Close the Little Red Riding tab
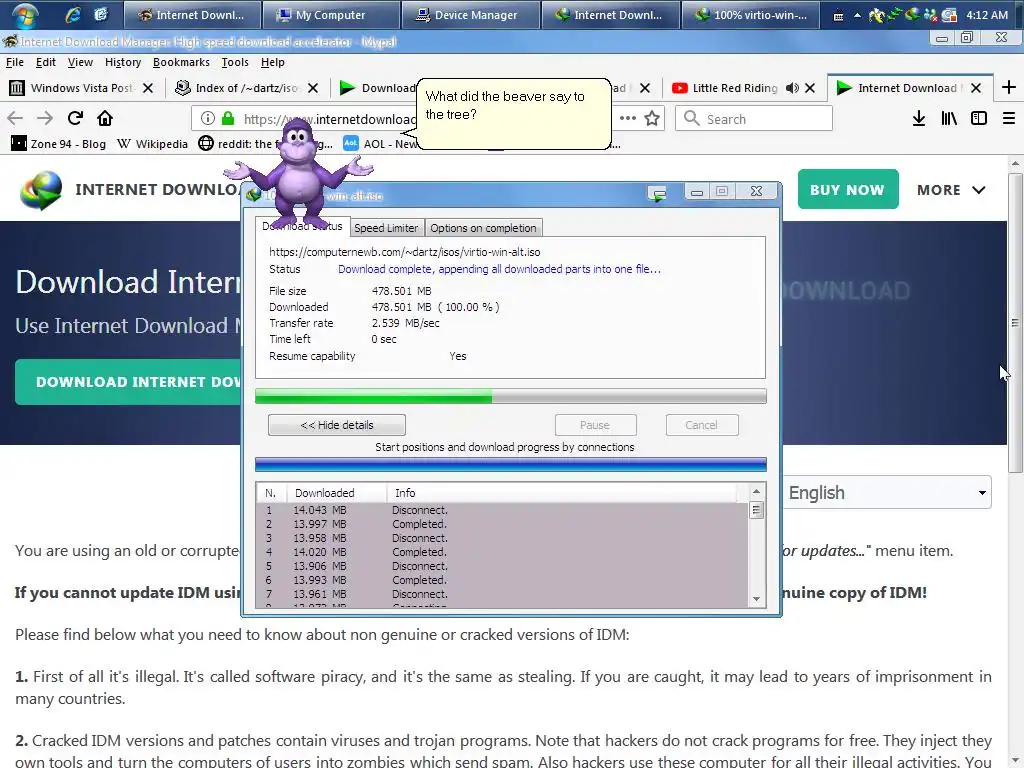The image size is (1024, 768). pyautogui.click(x=810, y=88)
